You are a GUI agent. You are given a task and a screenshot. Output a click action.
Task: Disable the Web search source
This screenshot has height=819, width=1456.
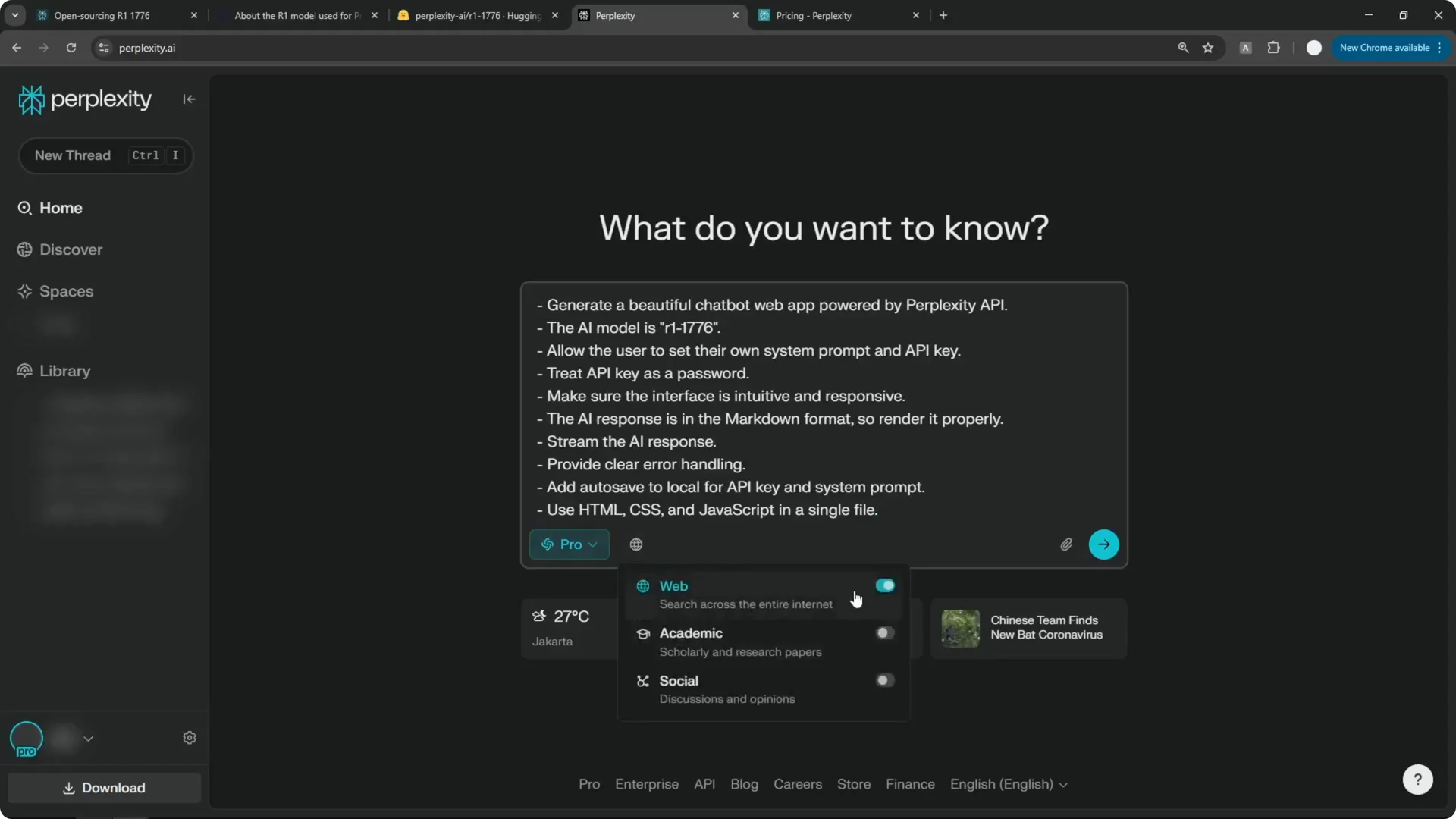(x=884, y=585)
